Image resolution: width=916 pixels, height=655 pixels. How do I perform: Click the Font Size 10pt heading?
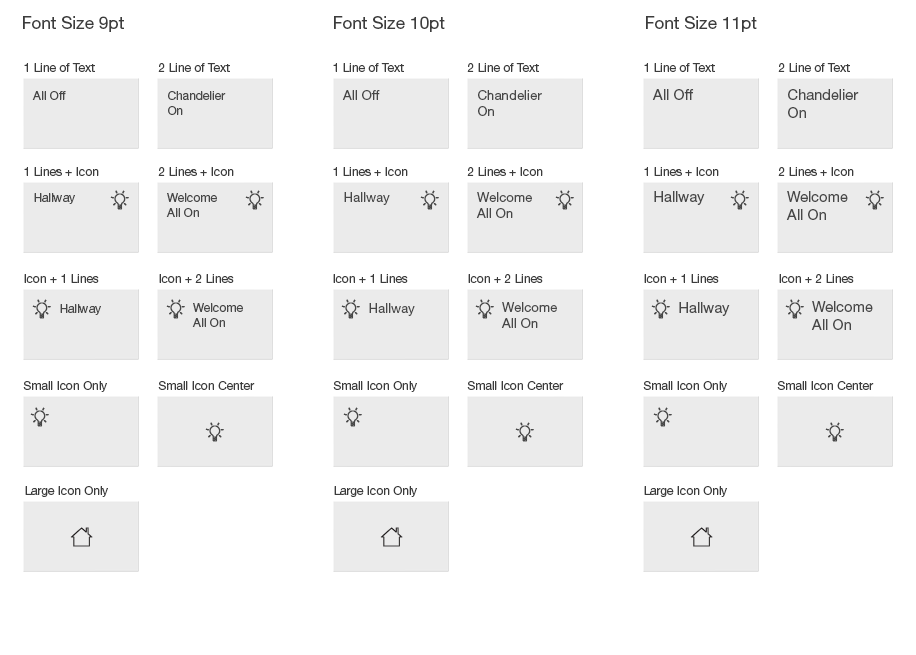pos(389,23)
